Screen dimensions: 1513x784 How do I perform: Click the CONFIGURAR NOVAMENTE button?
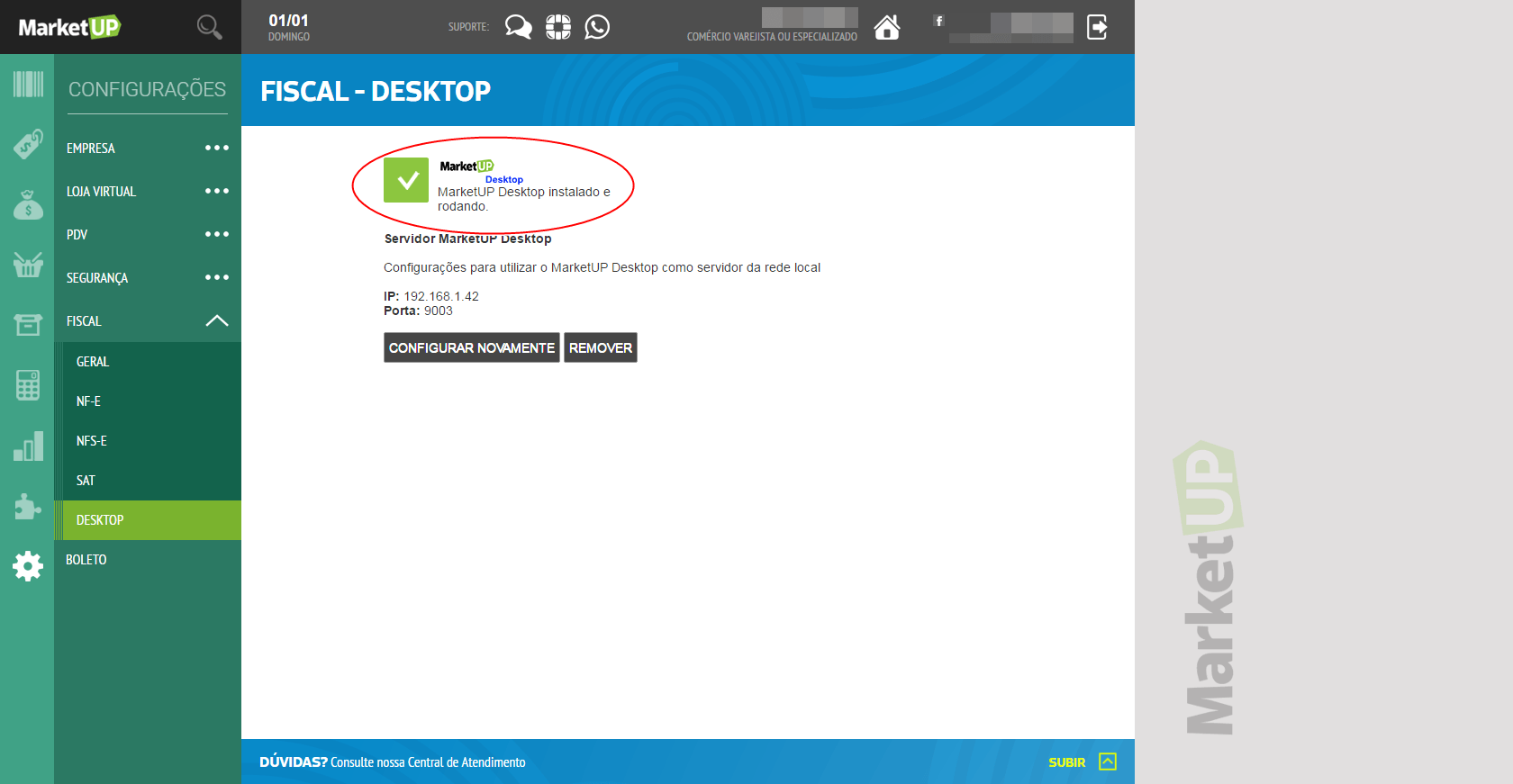472,347
